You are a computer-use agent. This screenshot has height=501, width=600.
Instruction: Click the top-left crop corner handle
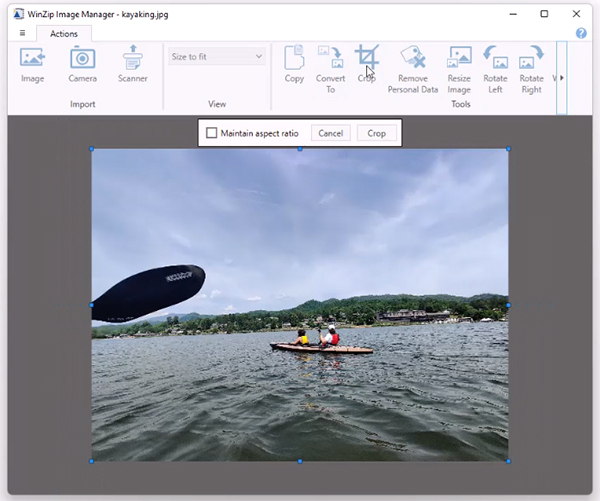pyautogui.click(x=92, y=150)
